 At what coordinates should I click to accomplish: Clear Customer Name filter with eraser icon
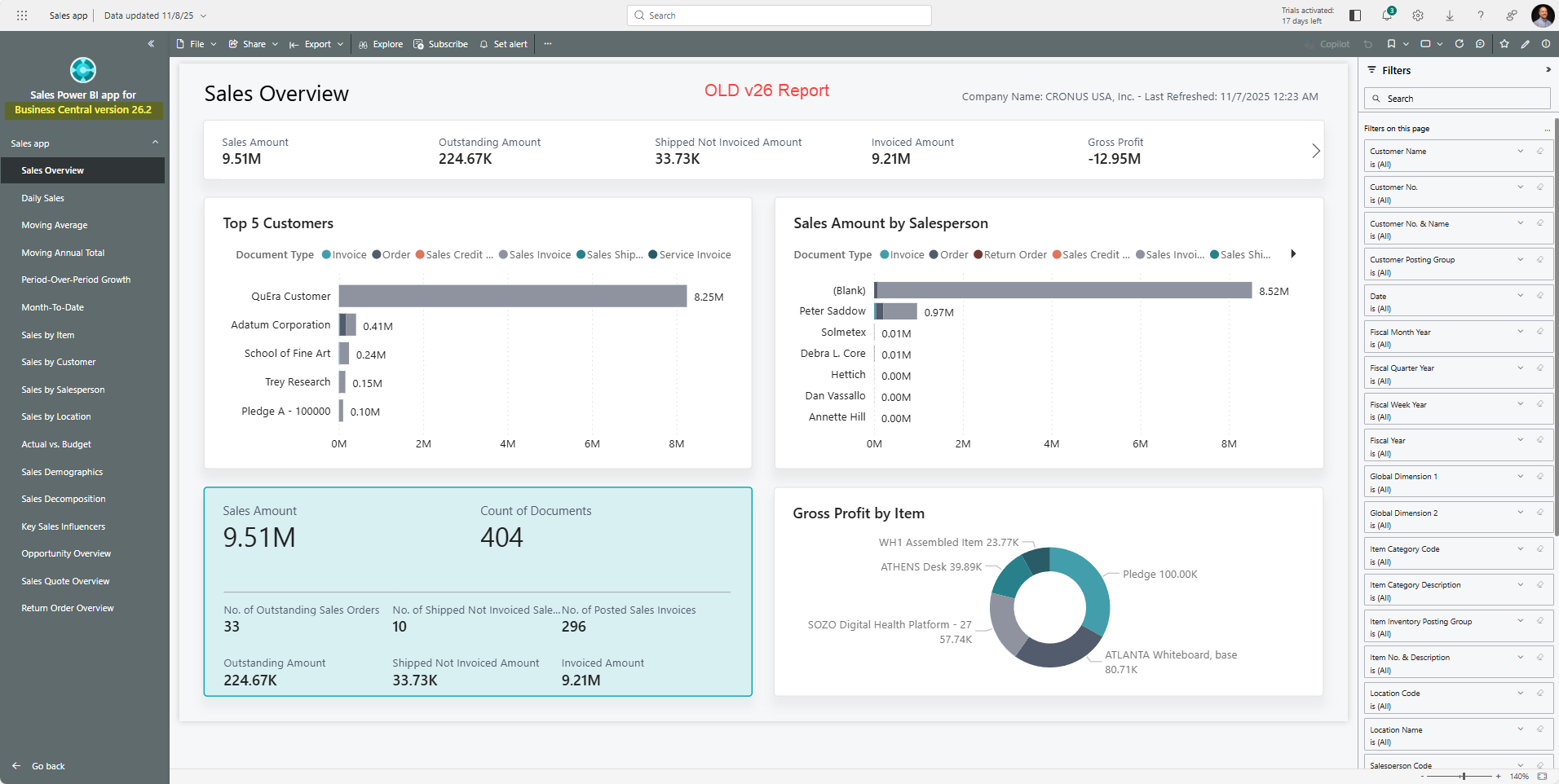pyautogui.click(x=1540, y=151)
